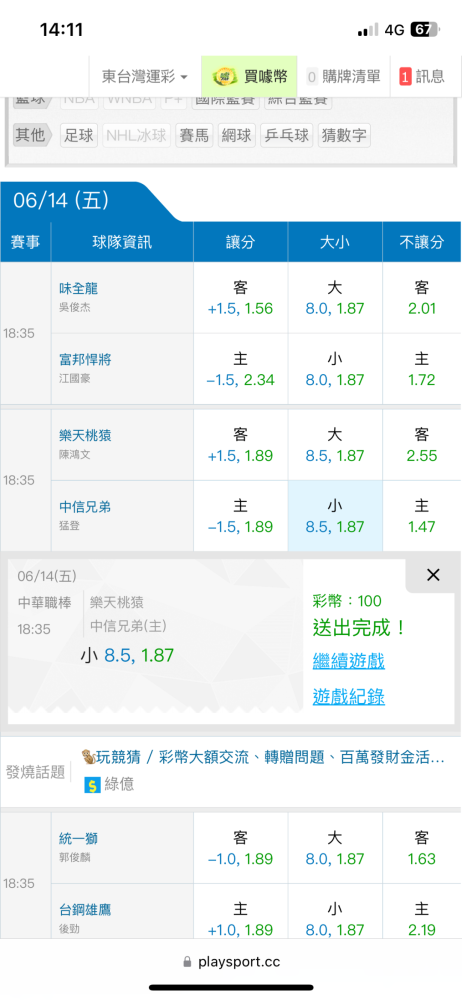
Task: Switch to 乒乓球 category
Action: tap(286, 135)
